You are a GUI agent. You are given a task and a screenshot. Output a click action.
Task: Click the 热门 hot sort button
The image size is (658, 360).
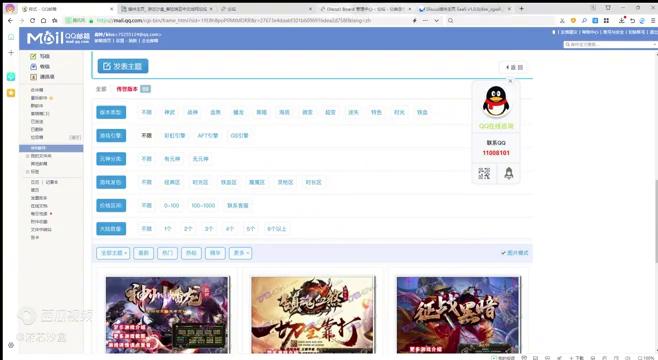(167, 253)
